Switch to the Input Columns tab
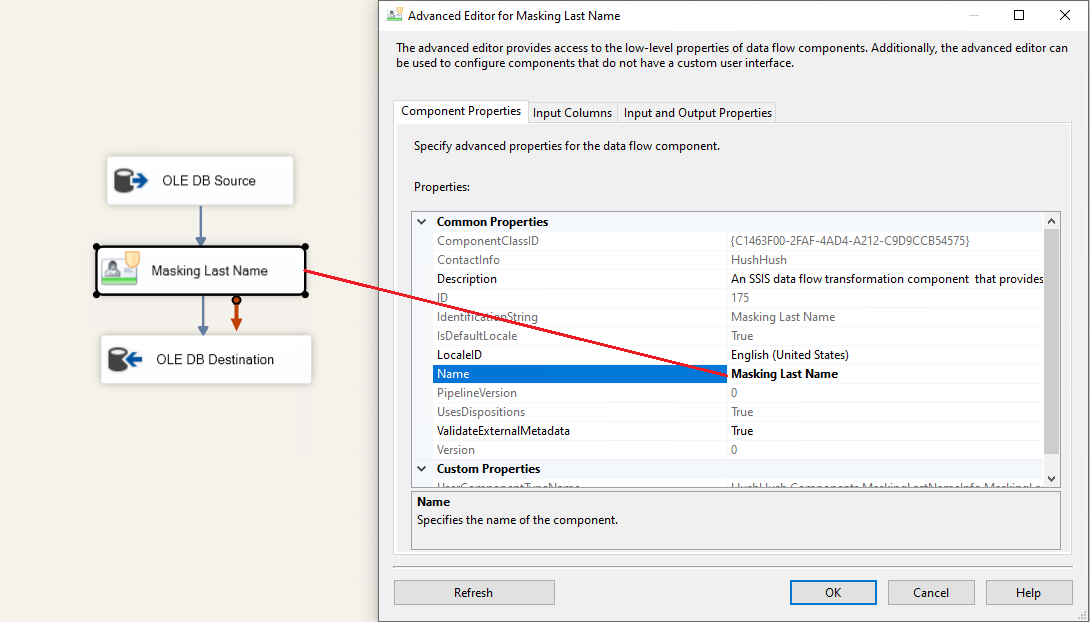 tap(572, 113)
